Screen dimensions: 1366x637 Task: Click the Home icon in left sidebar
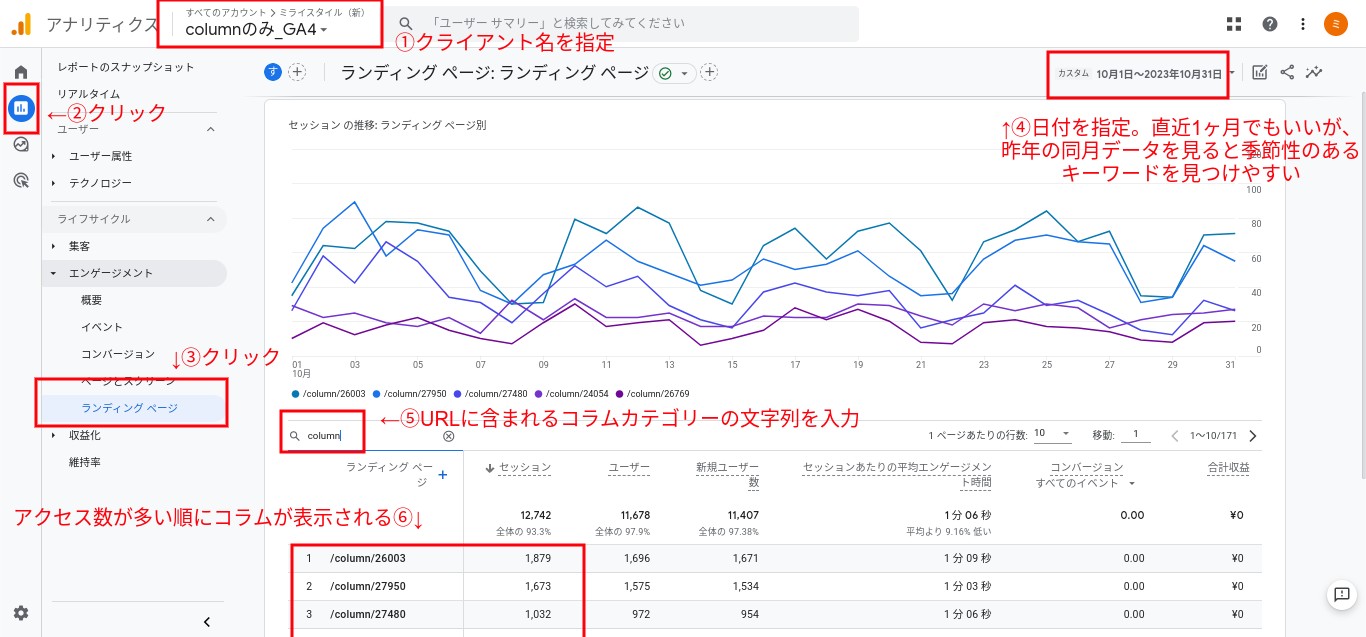point(21,72)
